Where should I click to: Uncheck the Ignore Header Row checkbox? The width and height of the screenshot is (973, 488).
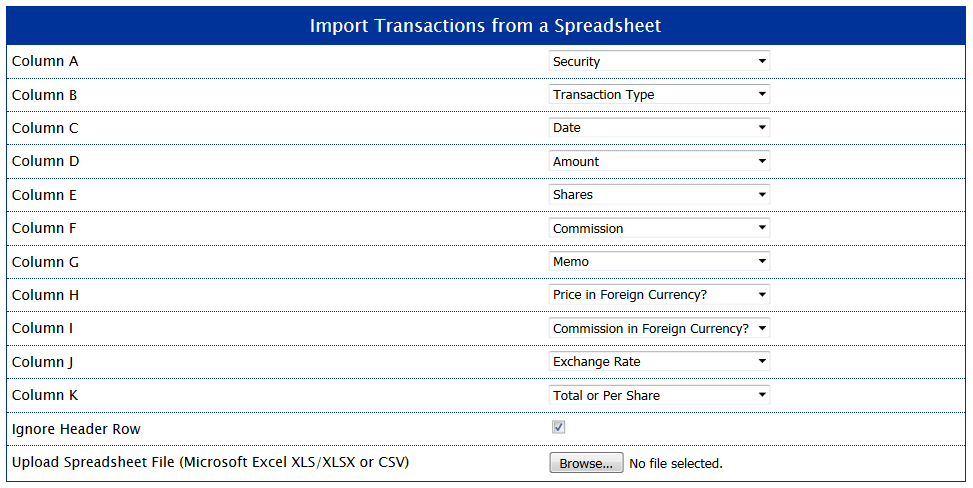(x=558, y=427)
